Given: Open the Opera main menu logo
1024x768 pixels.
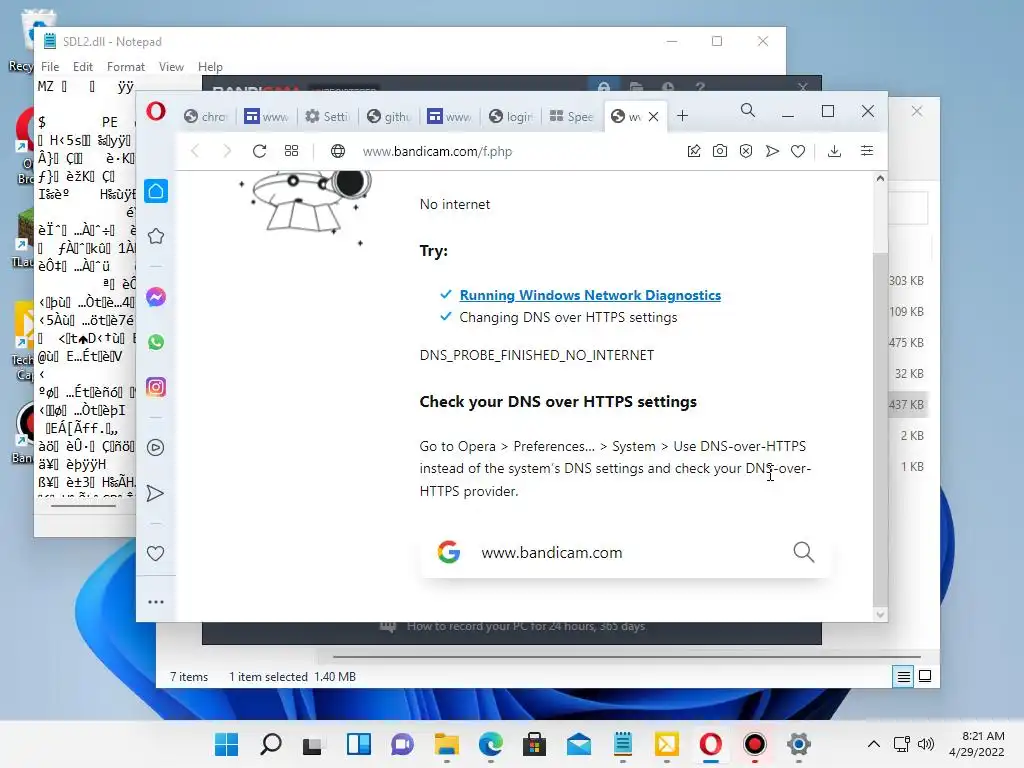Looking at the screenshot, I should (155, 112).
